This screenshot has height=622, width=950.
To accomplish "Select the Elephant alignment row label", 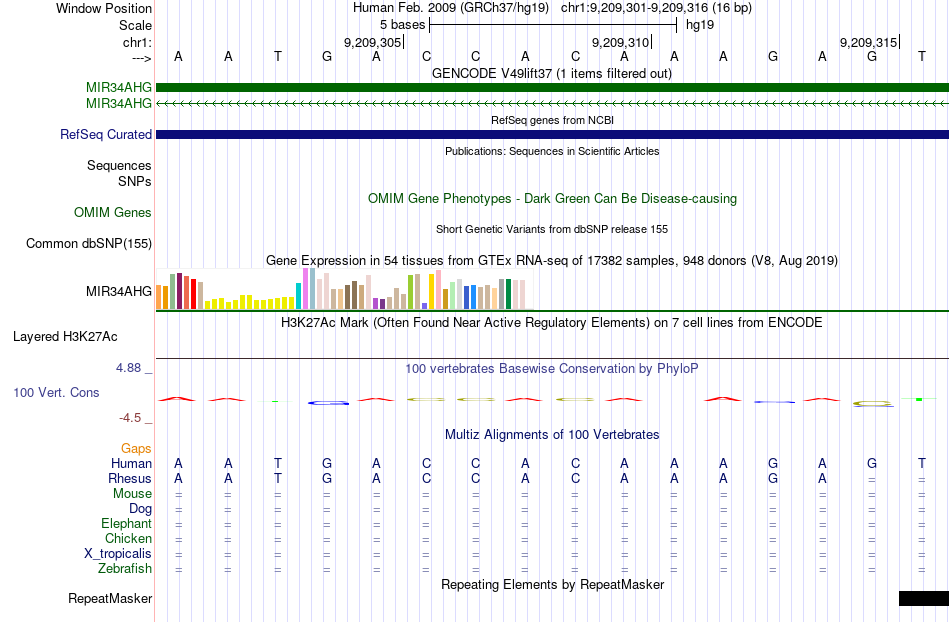I will click(x=126, y=524).
